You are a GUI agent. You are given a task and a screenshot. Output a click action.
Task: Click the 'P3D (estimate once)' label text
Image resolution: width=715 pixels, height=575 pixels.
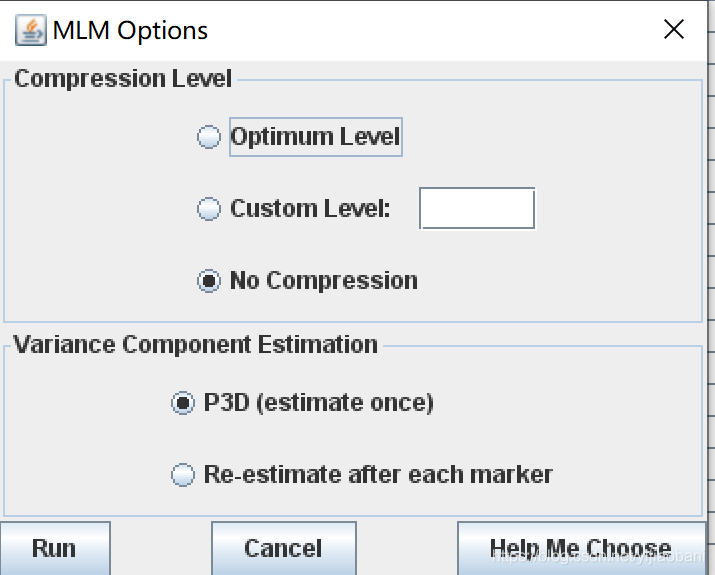coord(318,403)
